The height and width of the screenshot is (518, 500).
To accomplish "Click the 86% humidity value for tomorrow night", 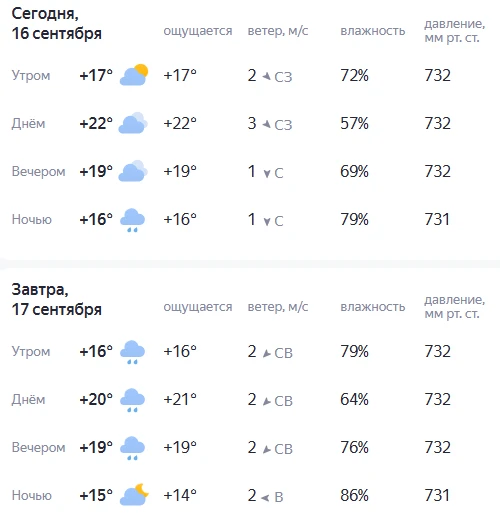I will coord(354,495).
